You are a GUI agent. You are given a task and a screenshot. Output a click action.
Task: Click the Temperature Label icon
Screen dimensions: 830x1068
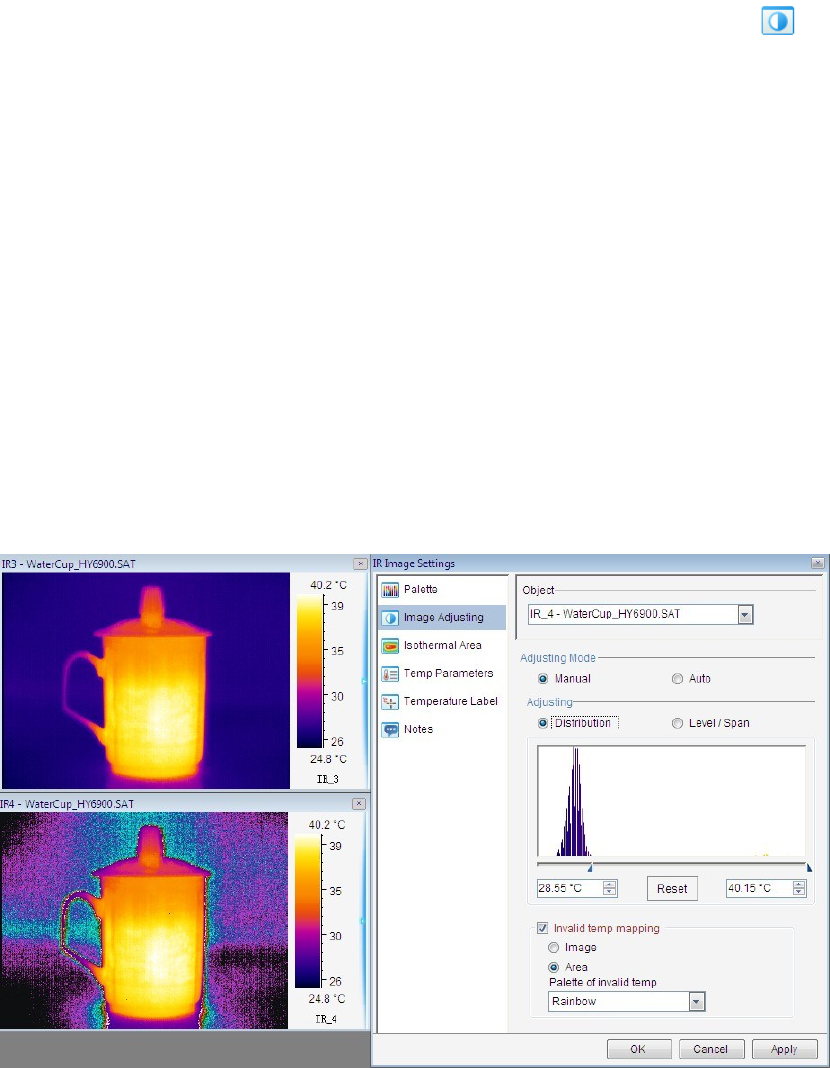click(390, 702)
